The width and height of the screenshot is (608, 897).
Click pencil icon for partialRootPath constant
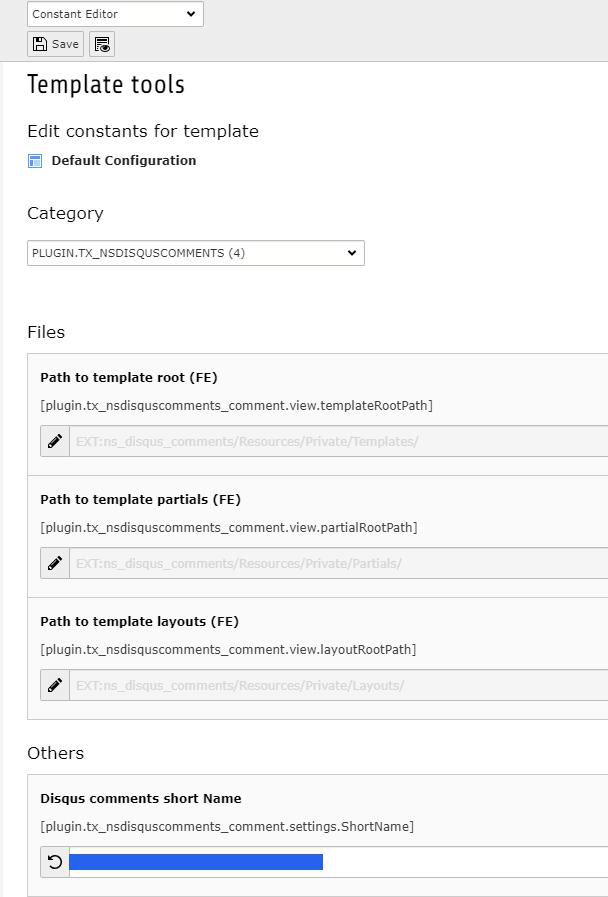[55, 563]
